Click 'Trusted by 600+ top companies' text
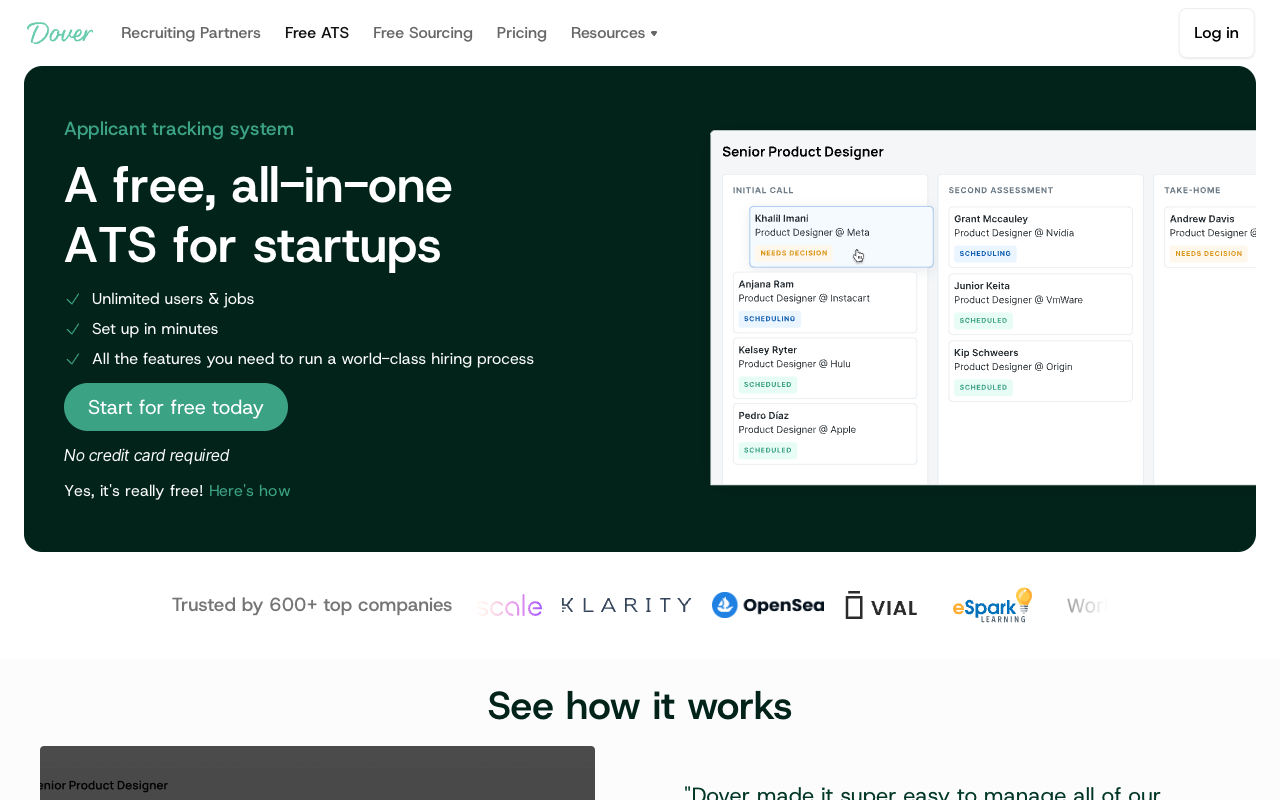 pos(312,605)
